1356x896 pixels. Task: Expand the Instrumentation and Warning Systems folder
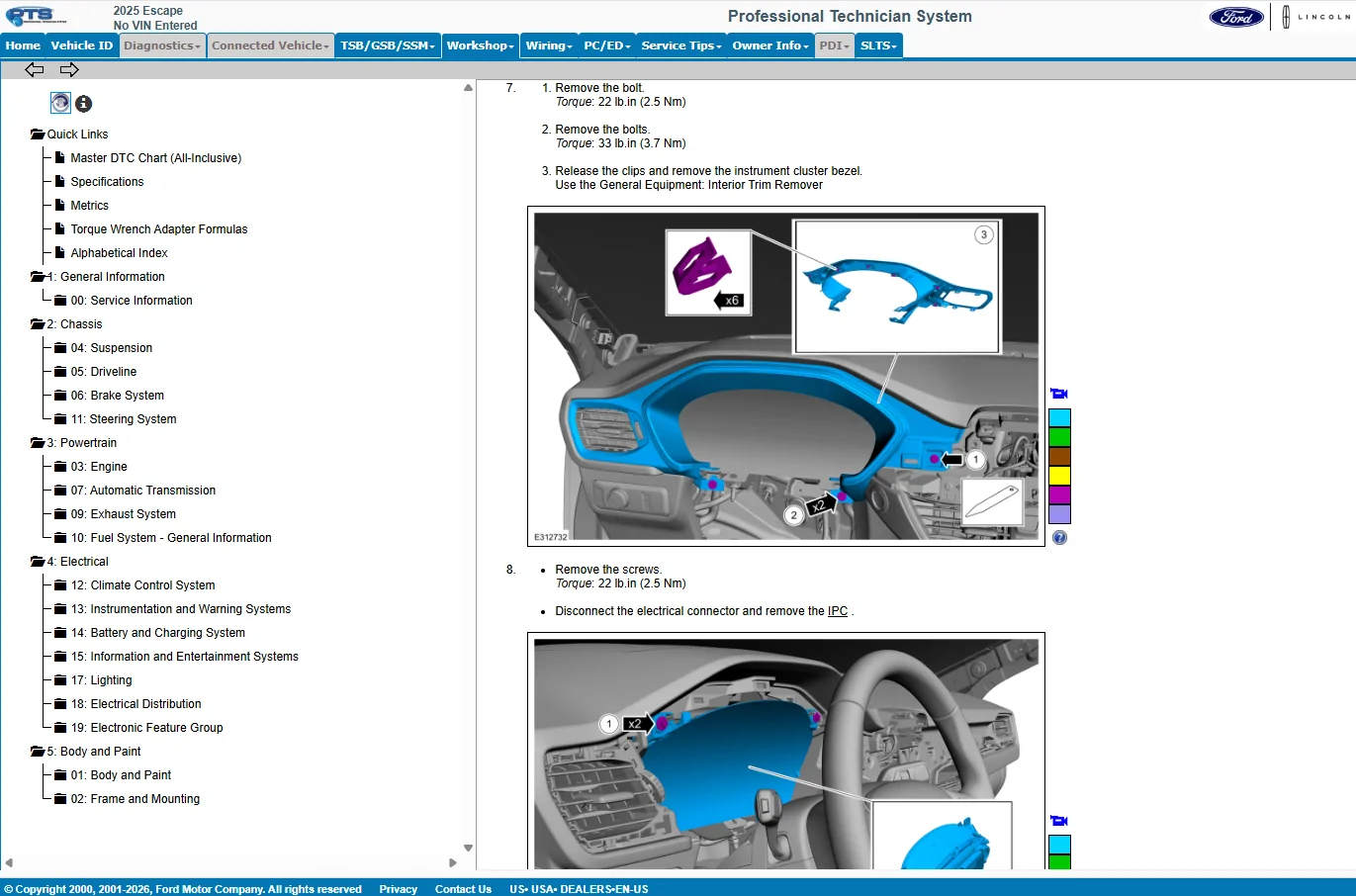[x=60, y=609]
